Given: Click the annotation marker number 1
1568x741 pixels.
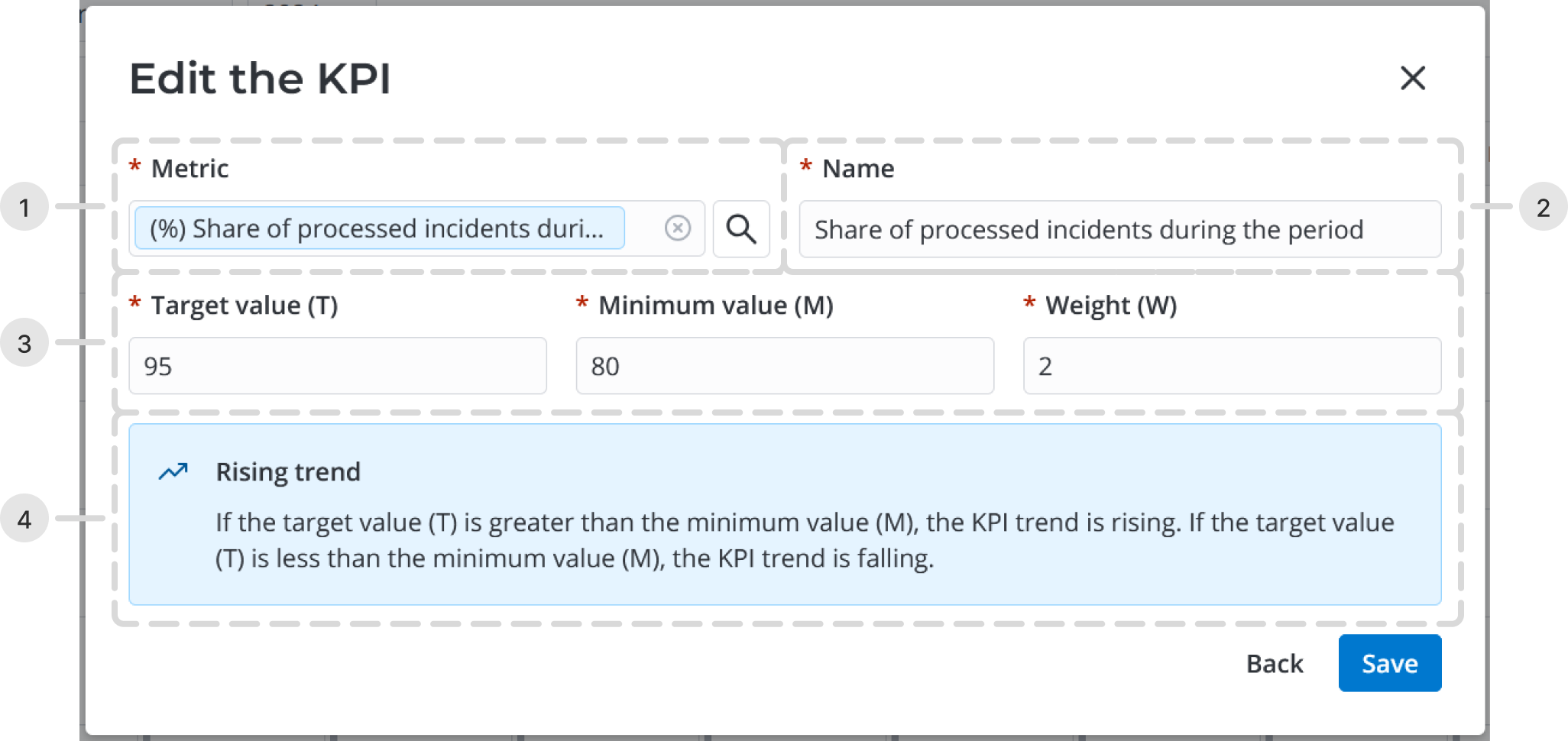Looking at the screenshot, I should (24, 207).
